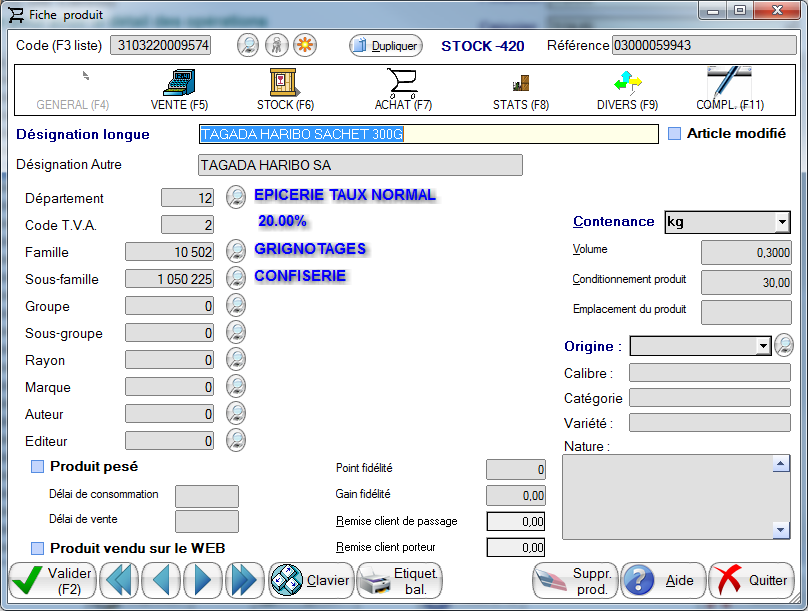
Task: Click the Dupliquer button
Action: pyautogui.click(x=385, y=45)
